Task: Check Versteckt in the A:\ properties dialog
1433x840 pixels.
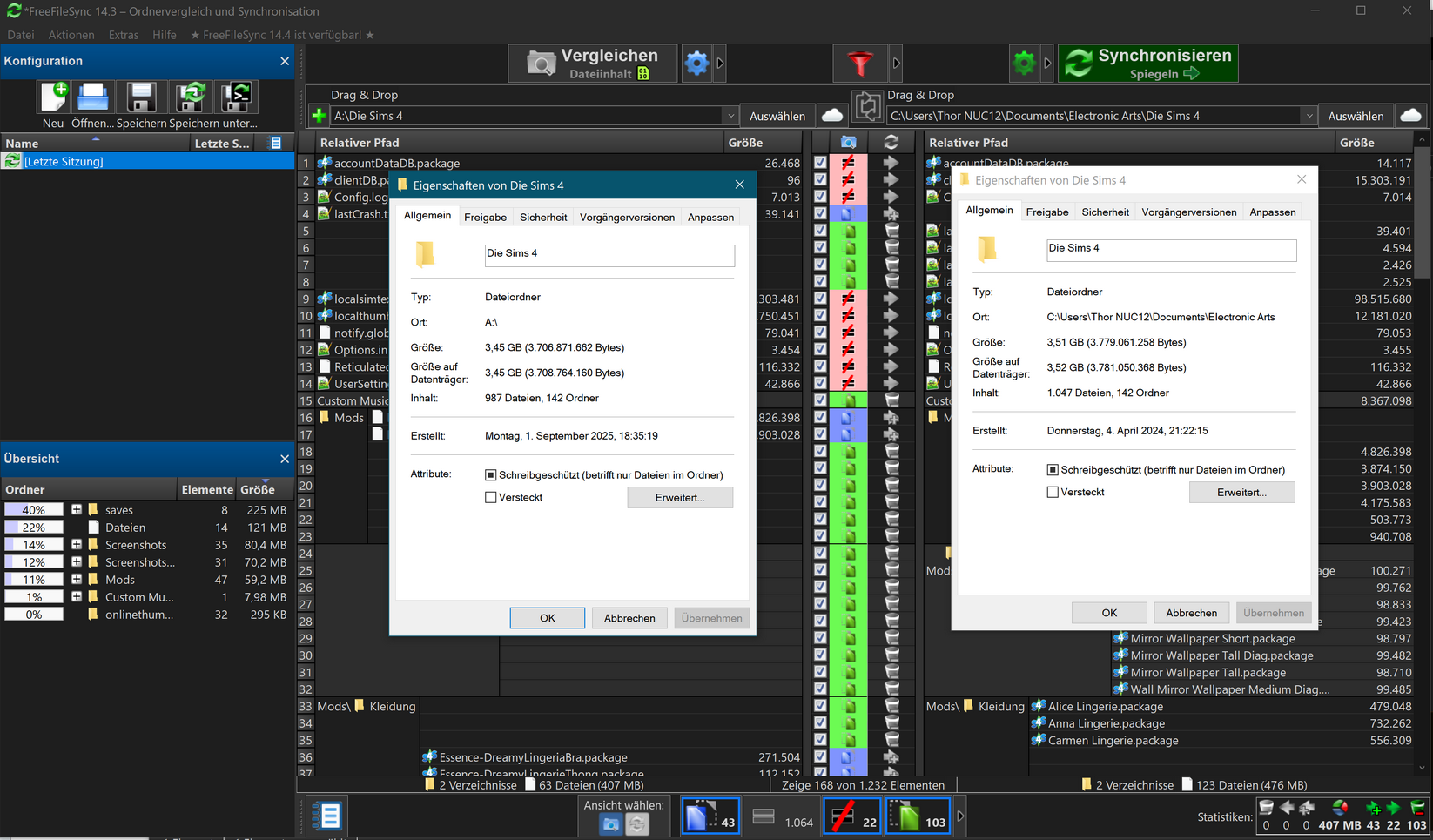Action: click(x=491, y=498)
